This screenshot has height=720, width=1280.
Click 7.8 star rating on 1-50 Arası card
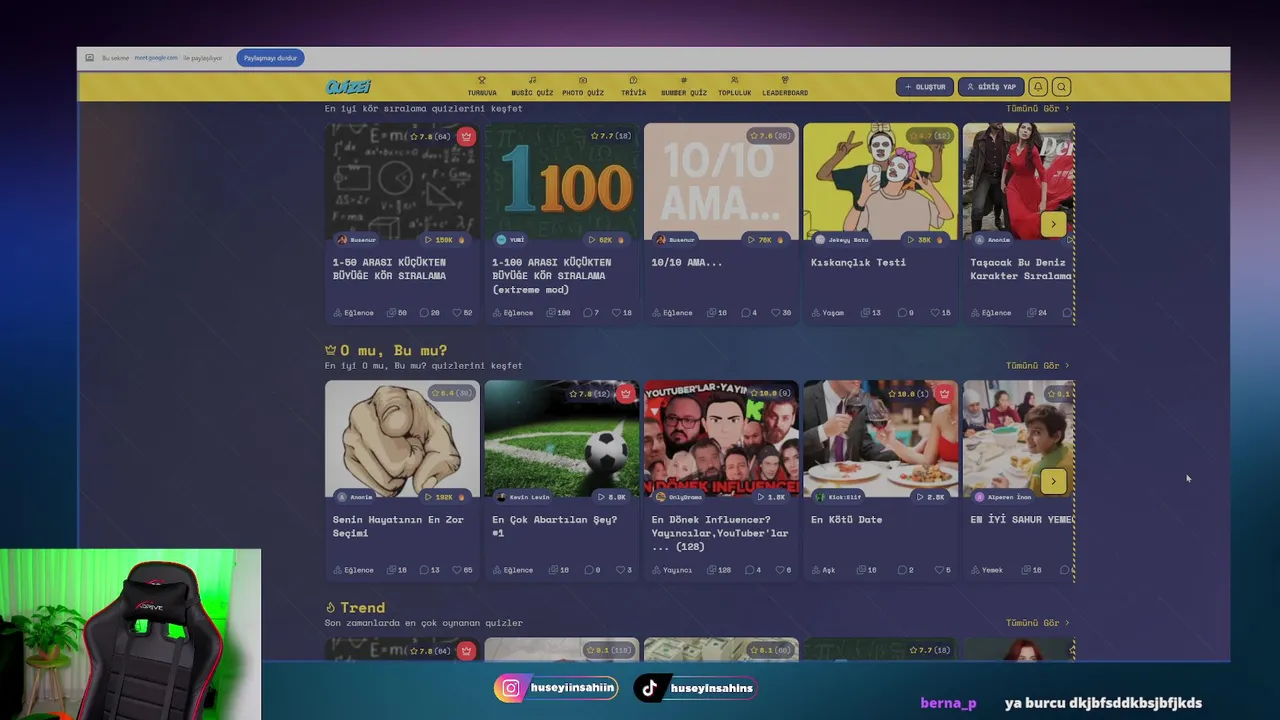pos(428,136)
